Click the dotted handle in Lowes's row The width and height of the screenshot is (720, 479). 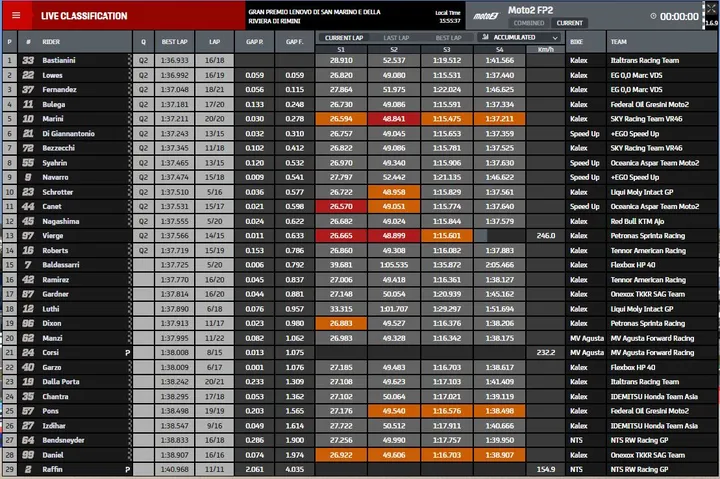click(129, 75)
